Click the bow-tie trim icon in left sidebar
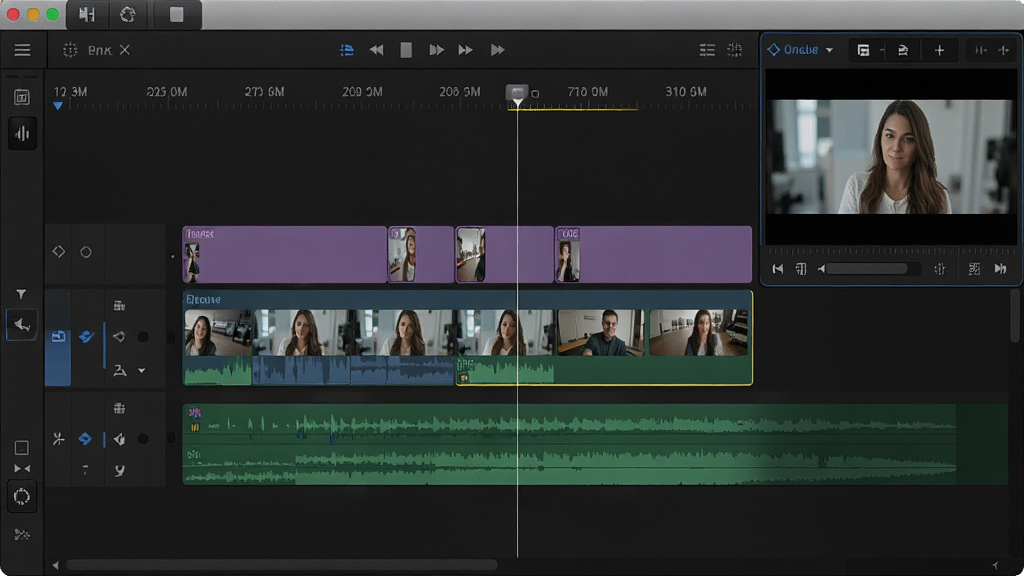Image resolution: width=1024 pixels, height=576 pixels. pyautogui.click(x=22, y=468)
